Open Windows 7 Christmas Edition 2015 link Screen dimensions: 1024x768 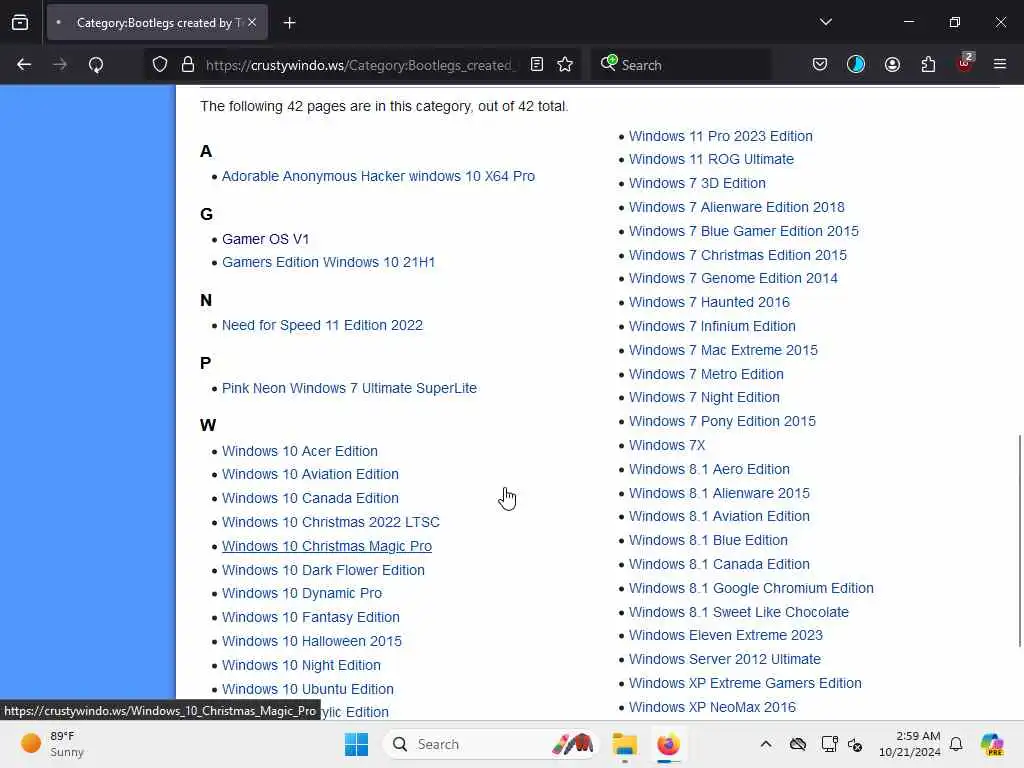click(737, 255)
